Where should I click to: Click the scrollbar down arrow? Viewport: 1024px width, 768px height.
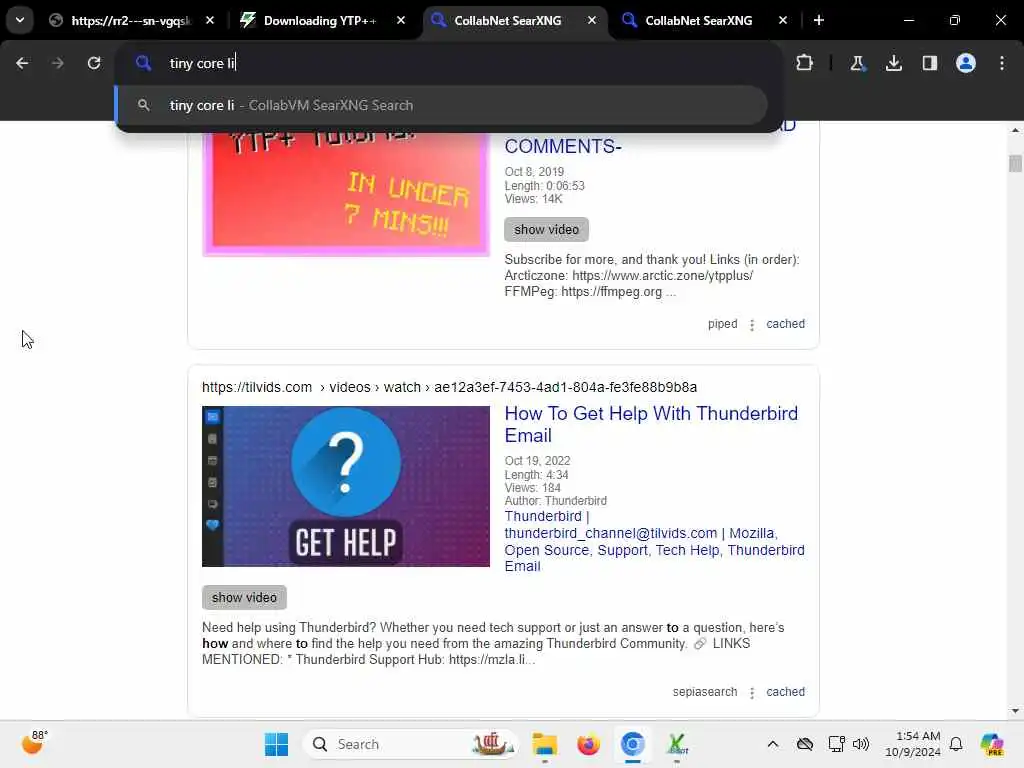pyautogui.click(x=1015, y=711)
